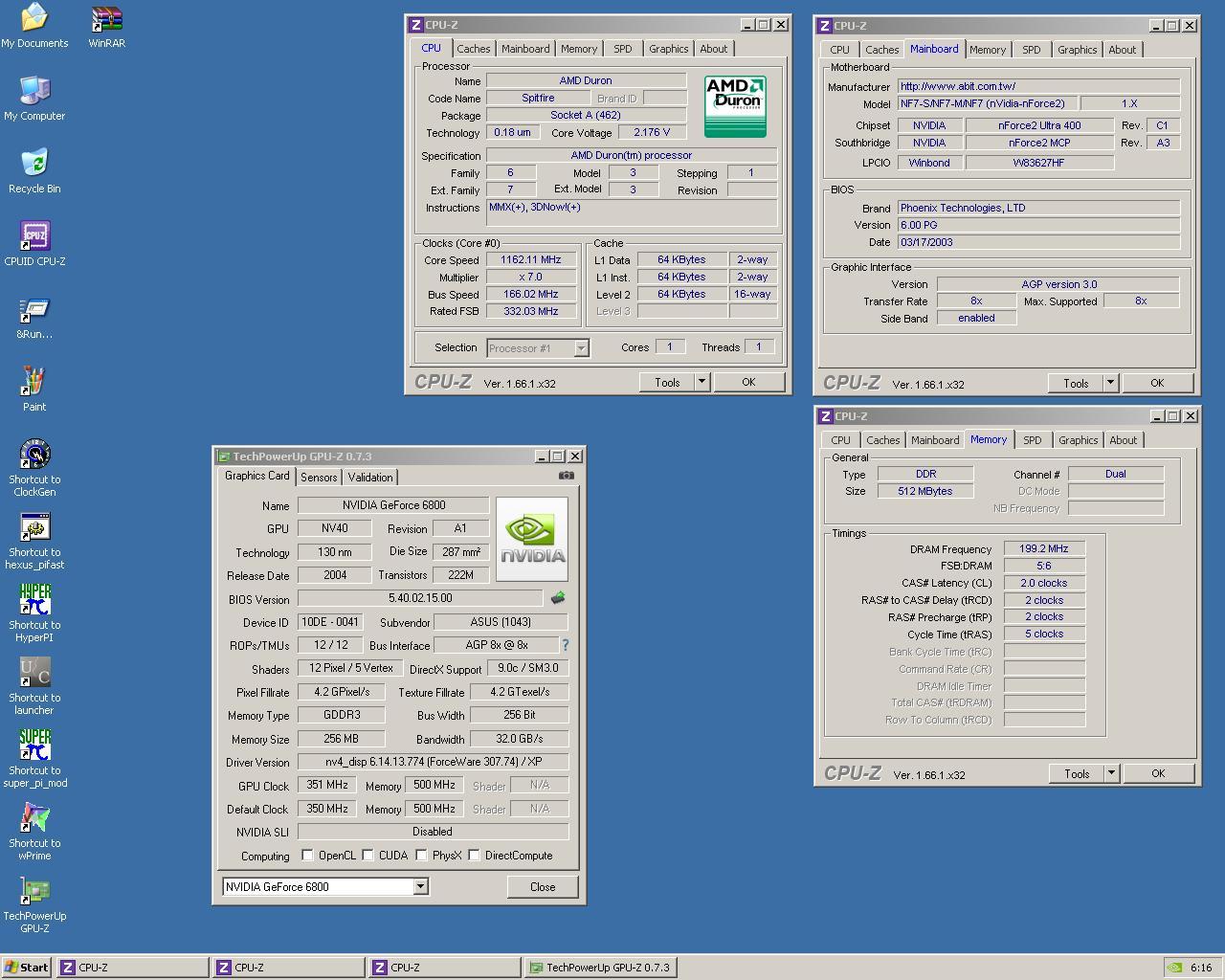Toggle the DirectCompute checkbox
The image size is (1225, 980).
(474, 856)
